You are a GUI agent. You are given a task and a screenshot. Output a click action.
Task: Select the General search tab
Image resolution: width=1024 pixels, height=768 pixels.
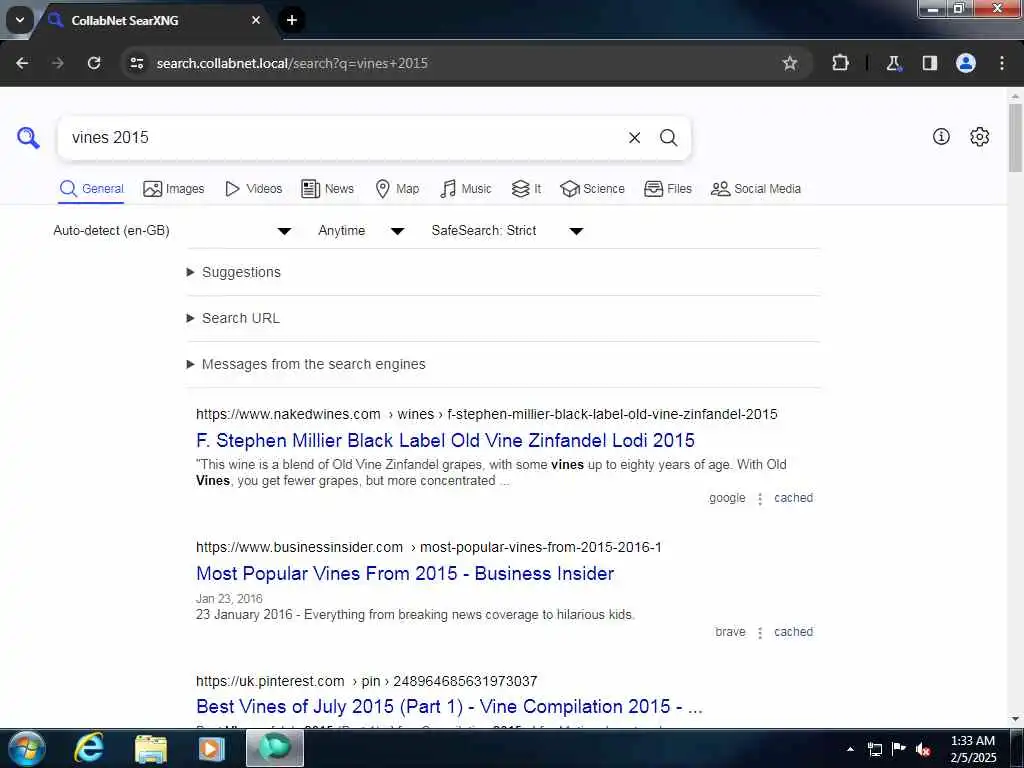(91, 189)
